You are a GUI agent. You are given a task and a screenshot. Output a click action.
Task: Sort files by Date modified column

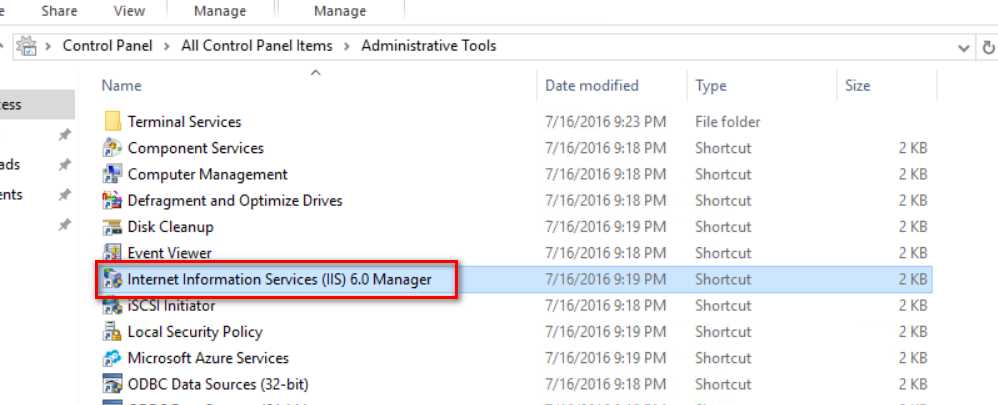(x=592, y=85)
